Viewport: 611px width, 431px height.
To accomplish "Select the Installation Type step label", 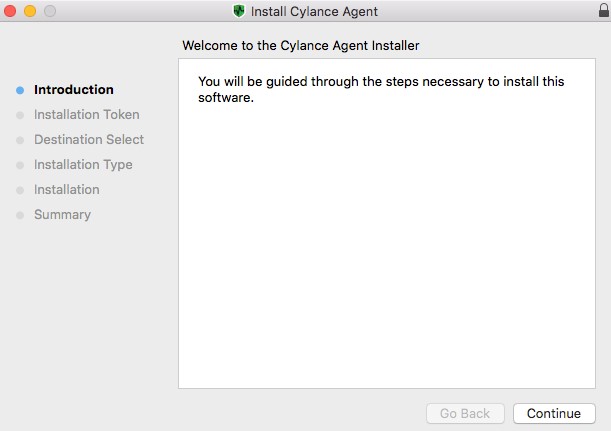I will pos(83,165).
